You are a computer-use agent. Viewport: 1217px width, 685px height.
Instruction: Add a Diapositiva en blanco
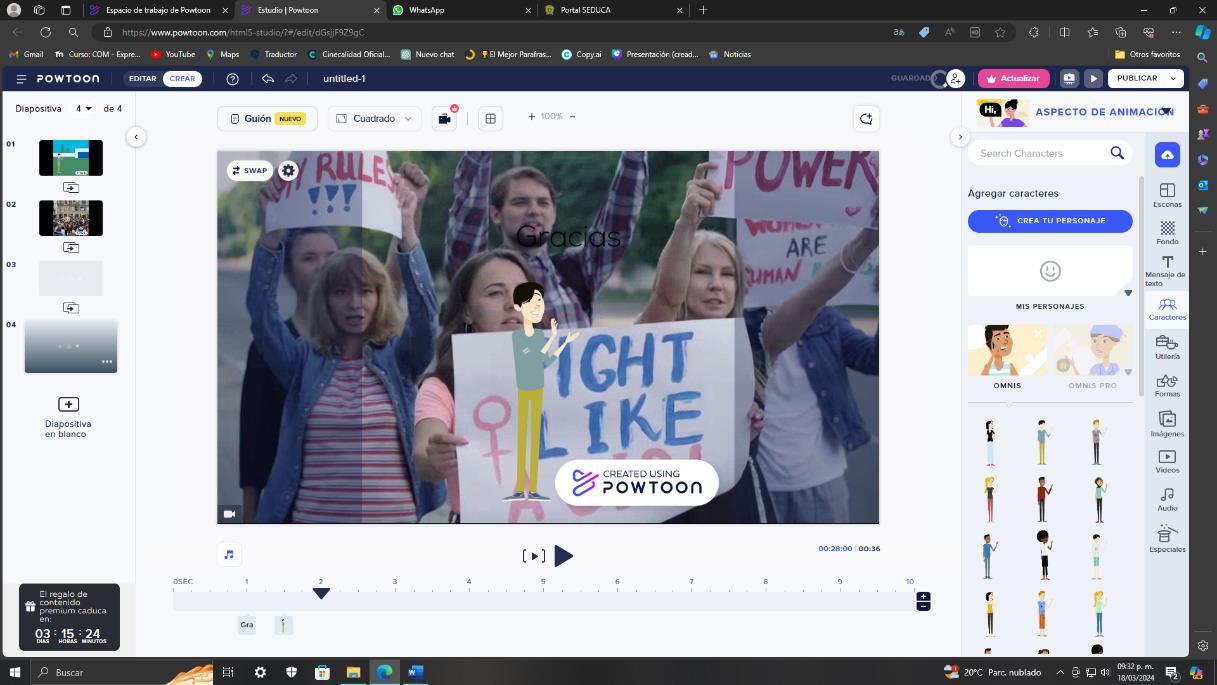[68, 416]
